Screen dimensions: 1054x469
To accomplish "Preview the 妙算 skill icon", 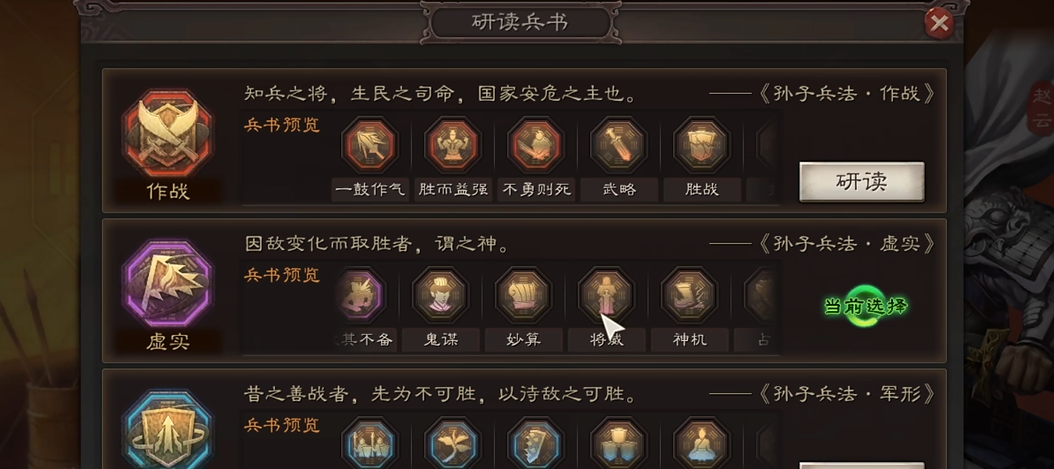I will [524, 295].
